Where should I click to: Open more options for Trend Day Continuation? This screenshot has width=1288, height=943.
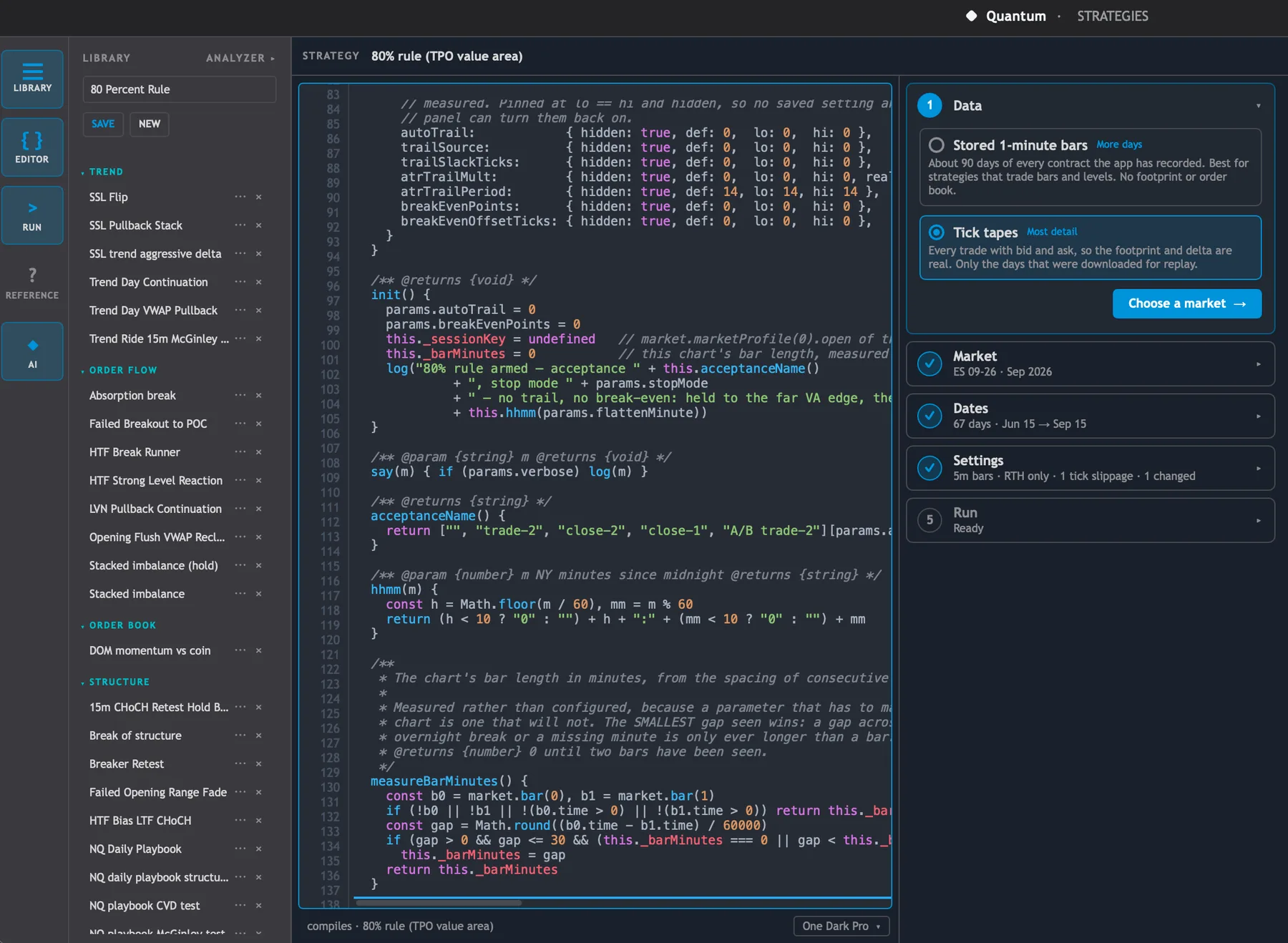pyautogui.click(x=240, y=282)
